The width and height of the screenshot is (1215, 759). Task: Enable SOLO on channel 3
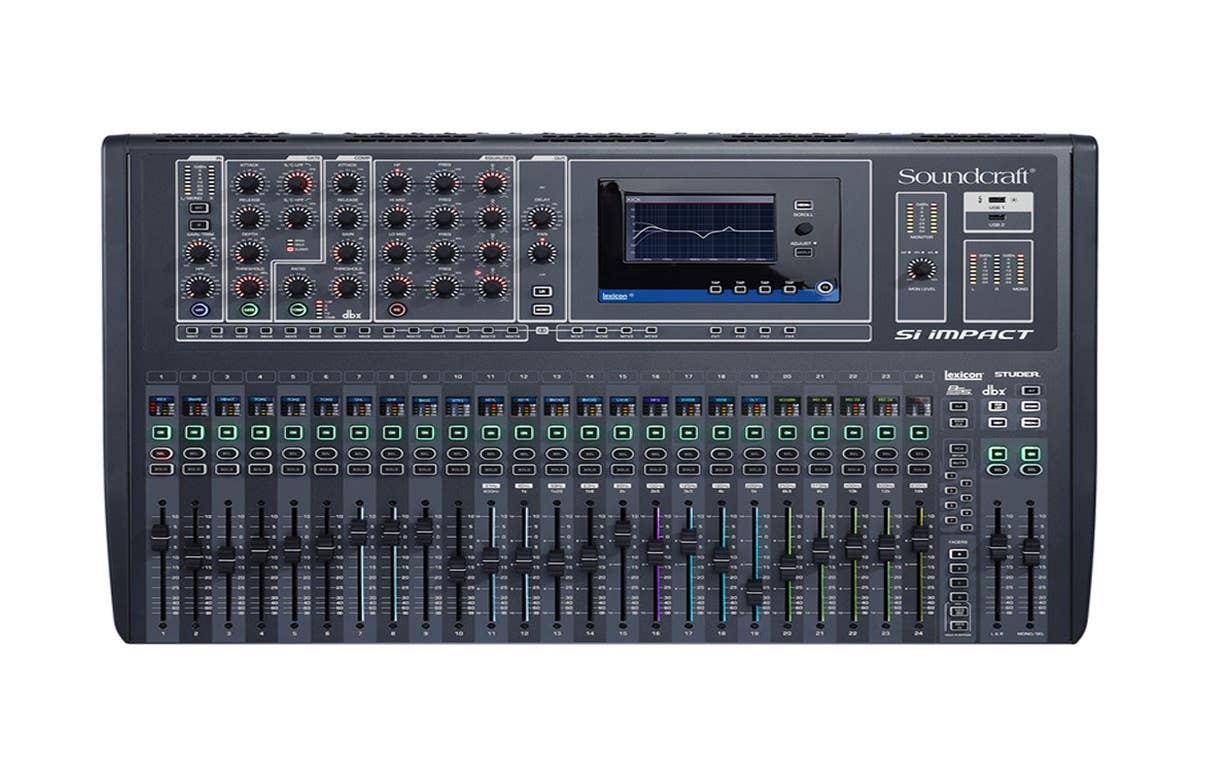point(227,468)
